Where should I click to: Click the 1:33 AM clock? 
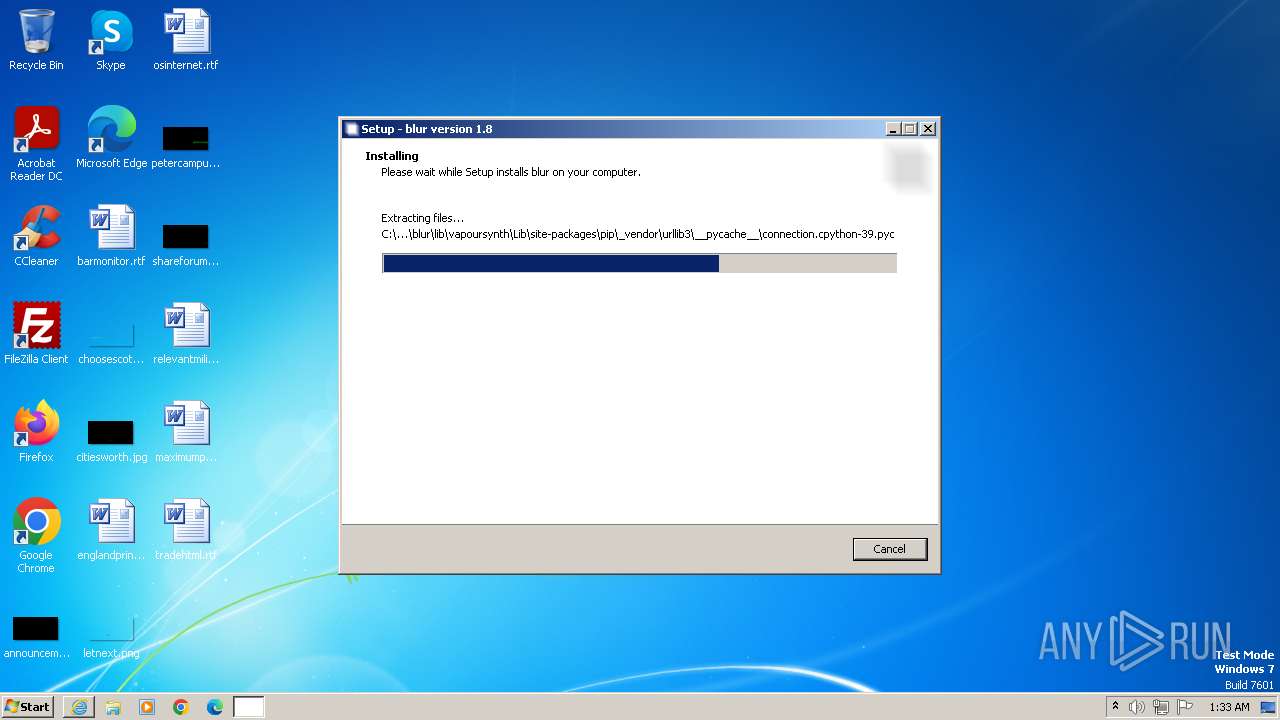tap(1229, 707)
